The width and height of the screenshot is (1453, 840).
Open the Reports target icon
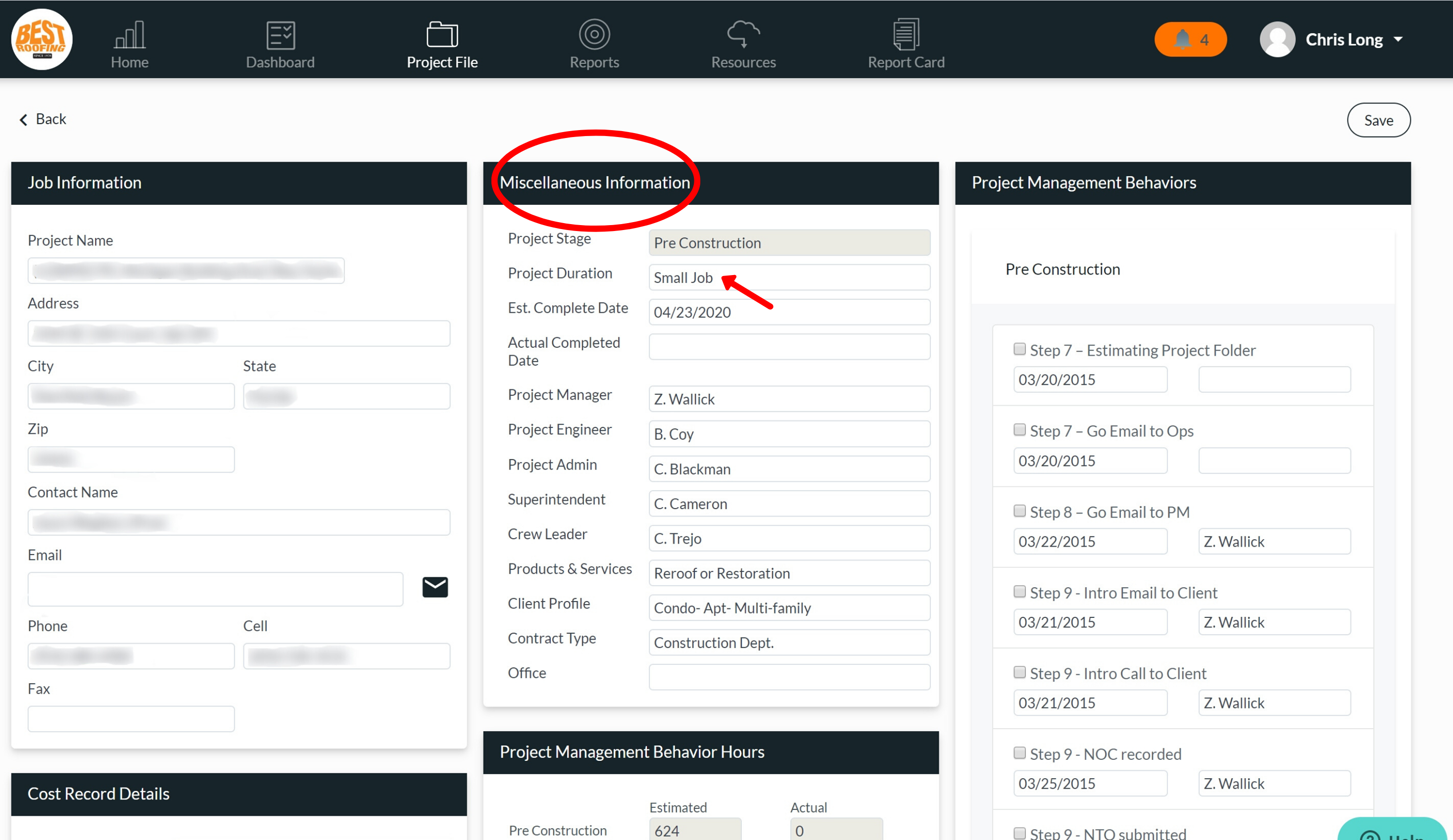pos(594,34)
